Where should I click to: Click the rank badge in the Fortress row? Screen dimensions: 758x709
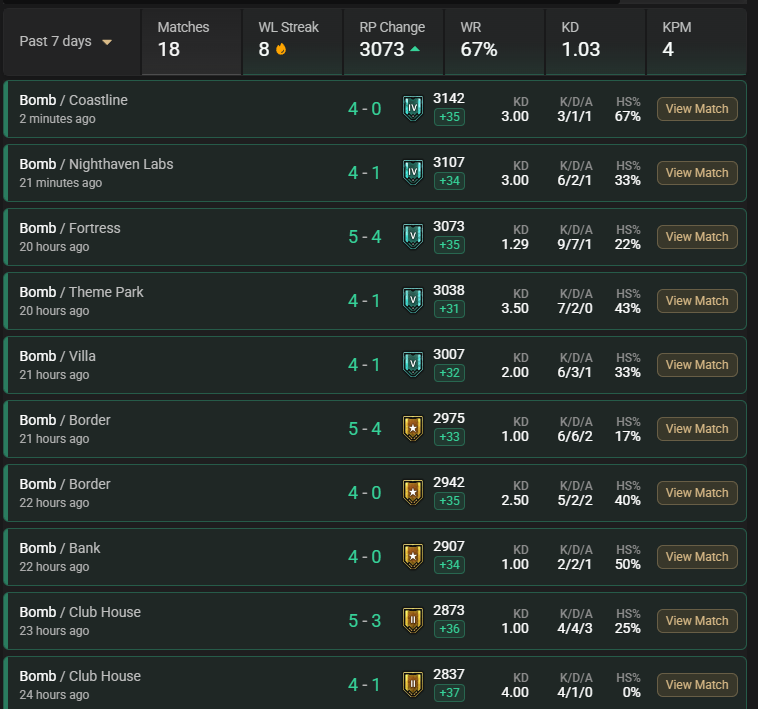[x=413, y=237]
